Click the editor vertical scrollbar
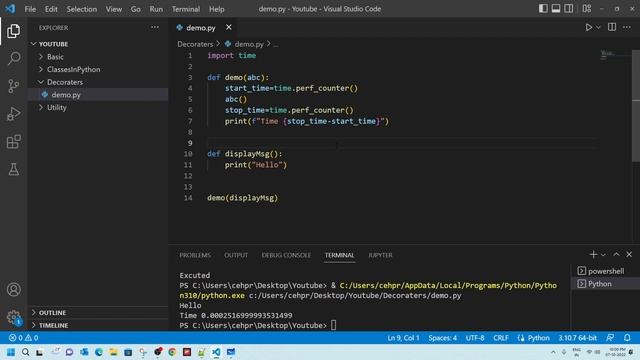The height and width of the screenshot is (360, 640). [x=636, y=106]
